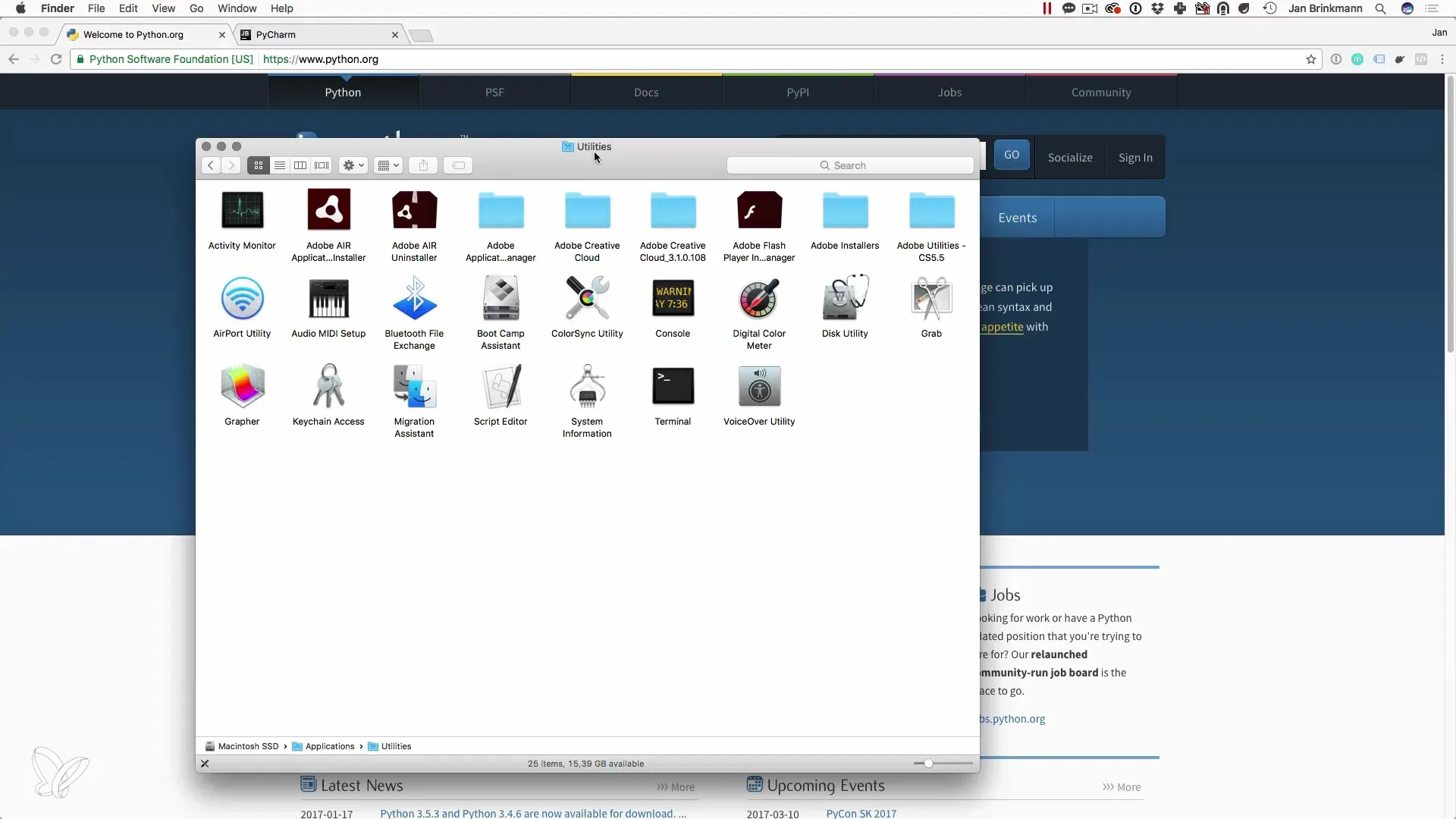Open Disk Utility

845,298
